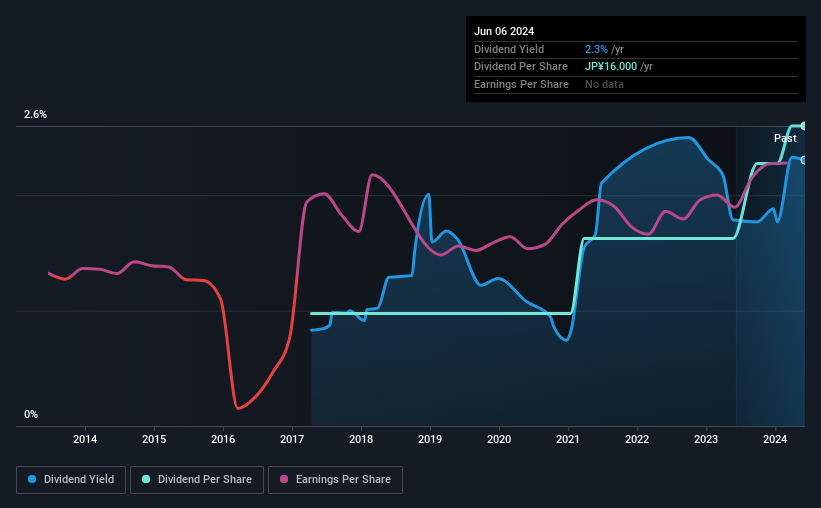Viewport: 821px width, 508px height.
Task: Select the 2014 x-axis label
Action: tap(85, 439)
